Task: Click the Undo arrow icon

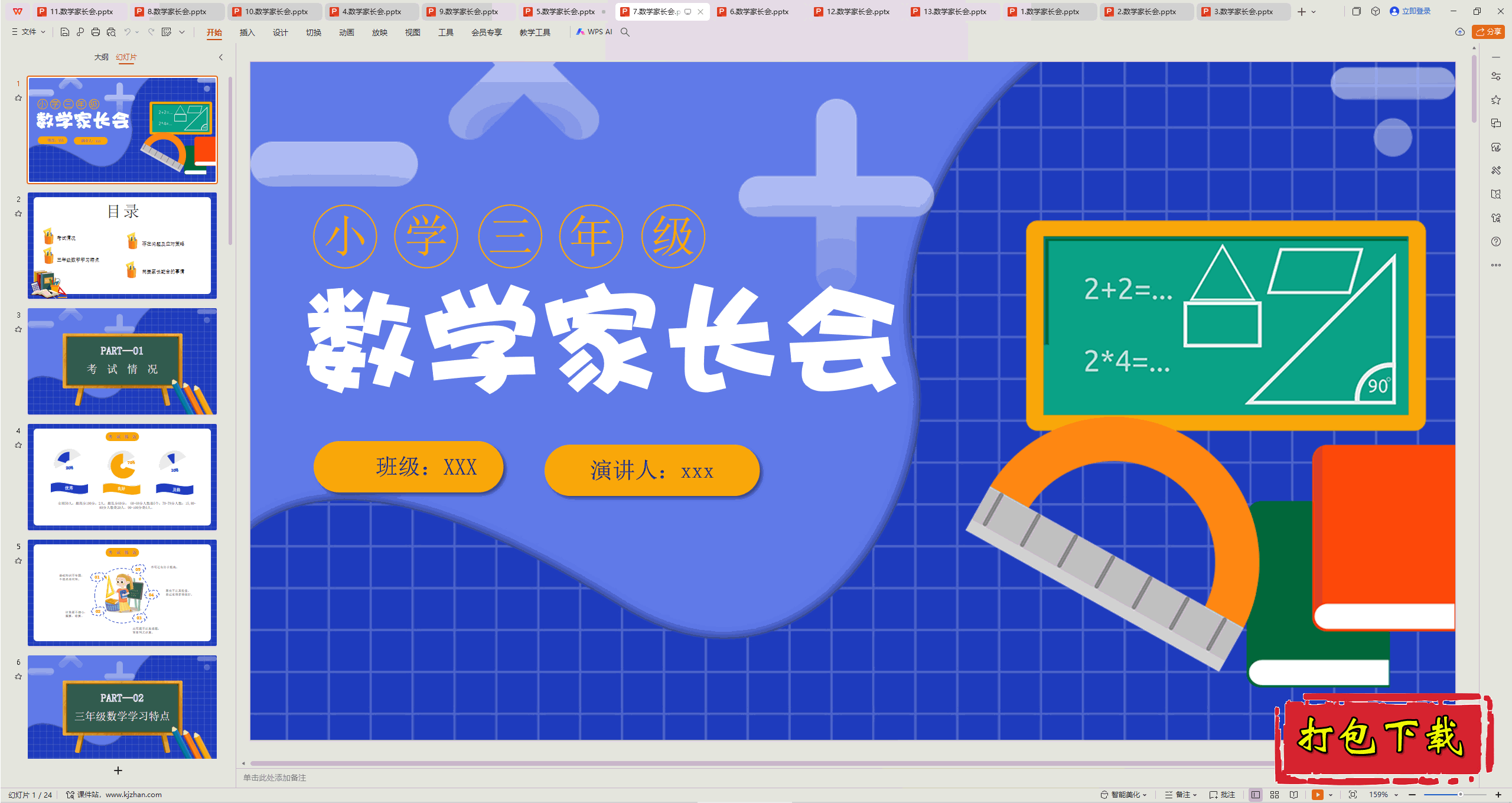Action: coord(127,32)
